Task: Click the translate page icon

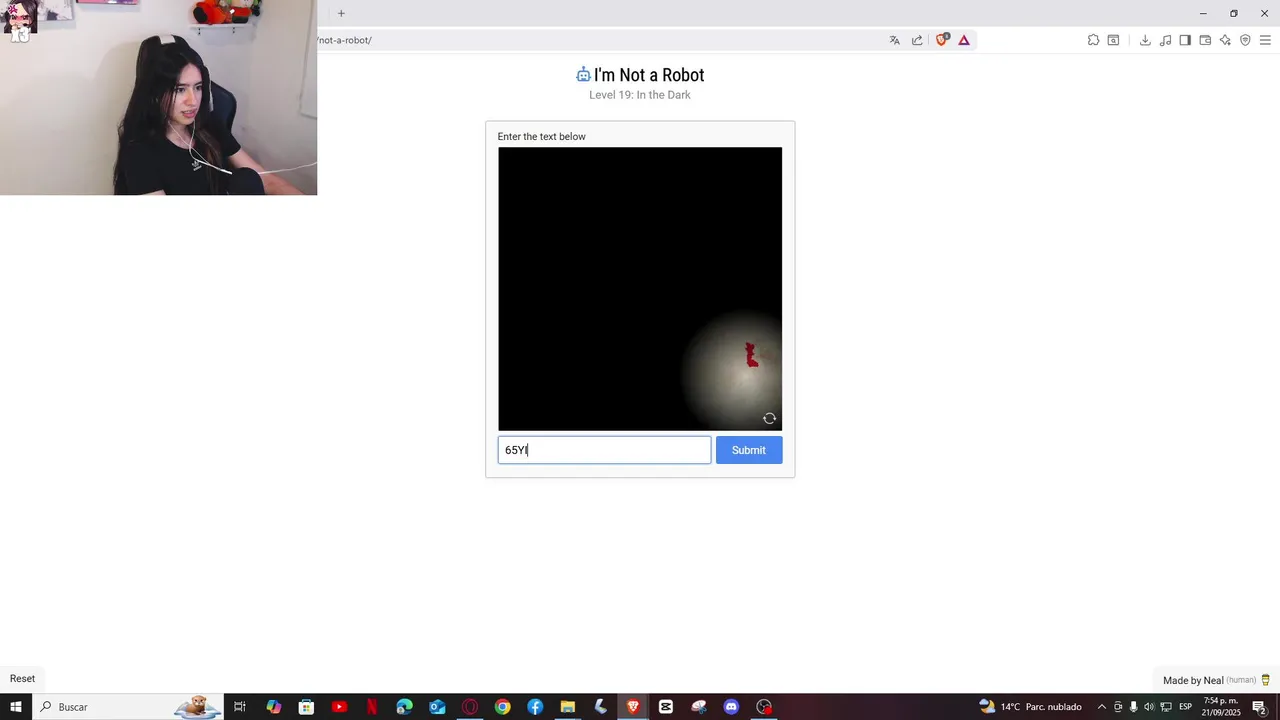Action: pos(894,40)
